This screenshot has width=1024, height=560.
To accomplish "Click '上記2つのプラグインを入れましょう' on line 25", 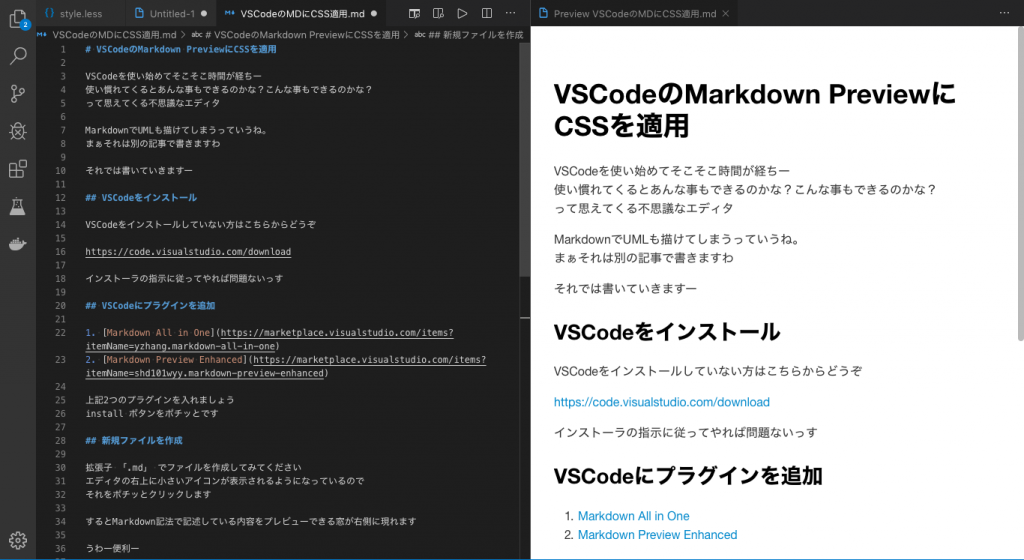I will point(160,399).
